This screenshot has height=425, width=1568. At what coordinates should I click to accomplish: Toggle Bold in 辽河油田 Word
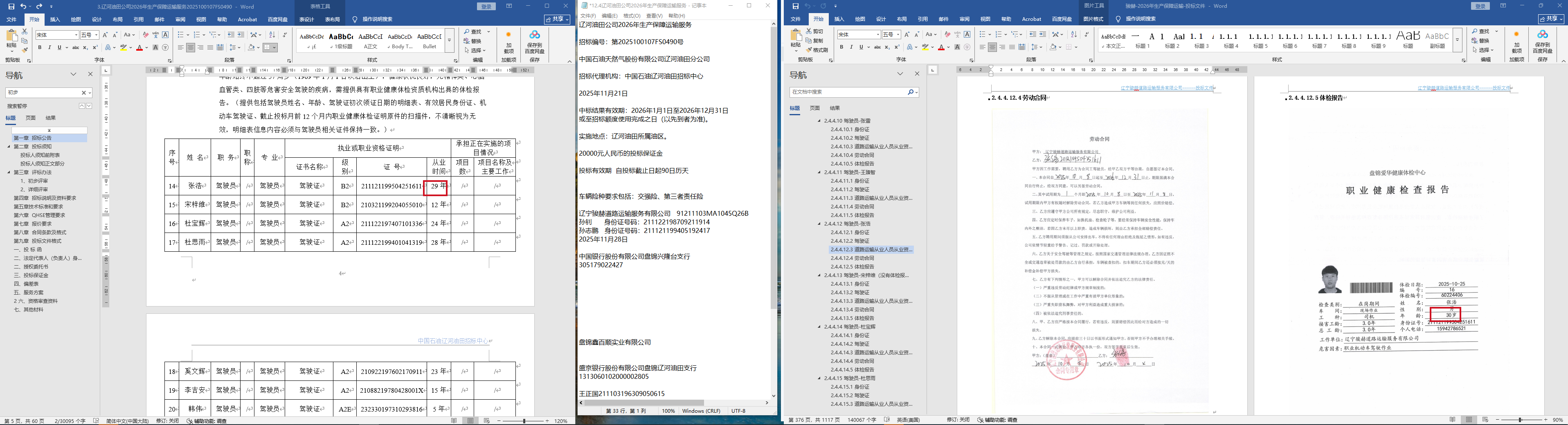point(40,47)
